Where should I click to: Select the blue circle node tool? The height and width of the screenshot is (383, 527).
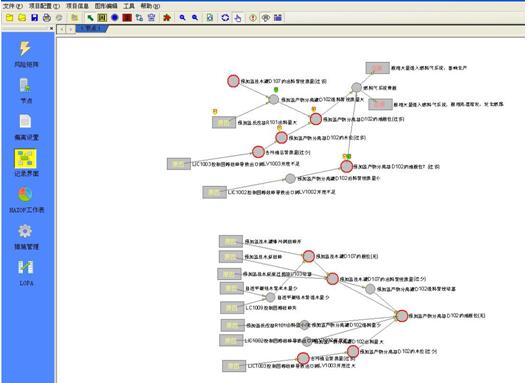115,17
